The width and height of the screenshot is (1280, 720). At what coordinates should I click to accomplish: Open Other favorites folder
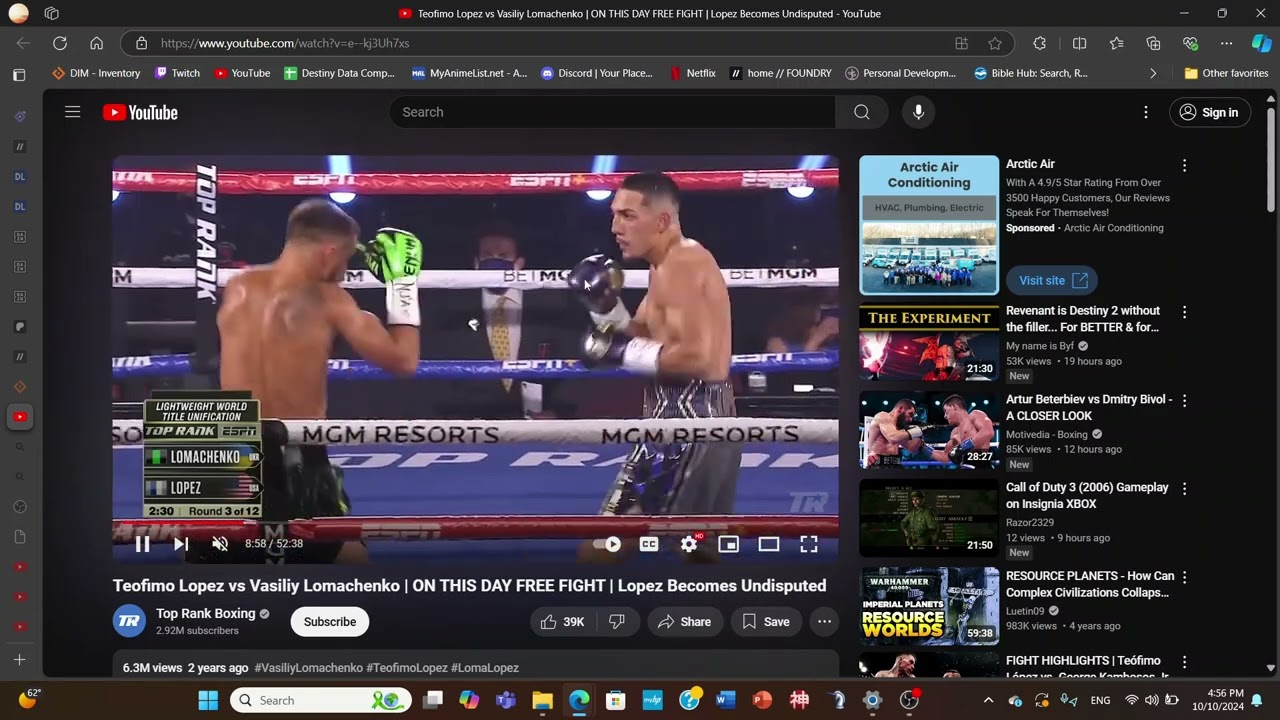pyautogui.click(x=1226, y=73)
